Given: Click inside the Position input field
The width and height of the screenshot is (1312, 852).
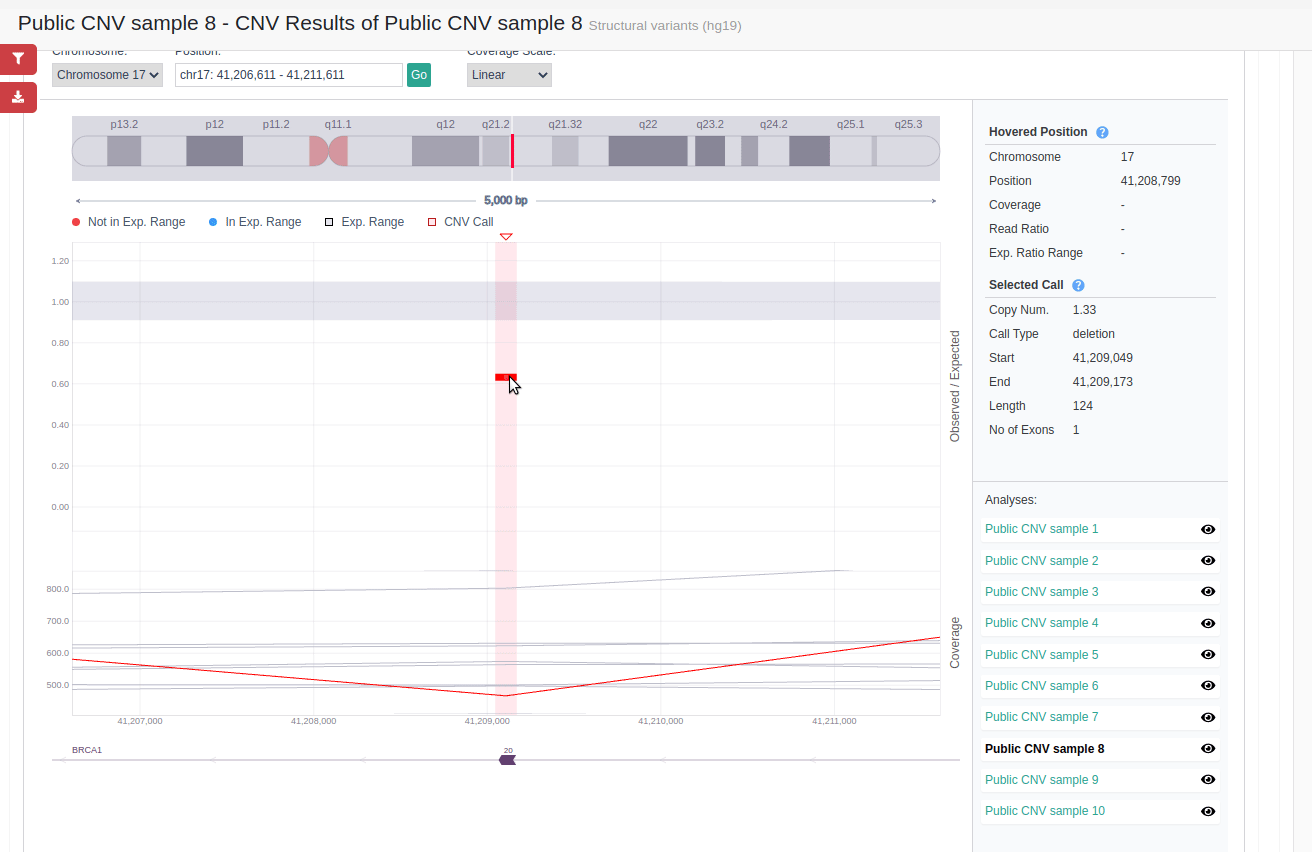Looking at the screenshot, I should point(288,74).
